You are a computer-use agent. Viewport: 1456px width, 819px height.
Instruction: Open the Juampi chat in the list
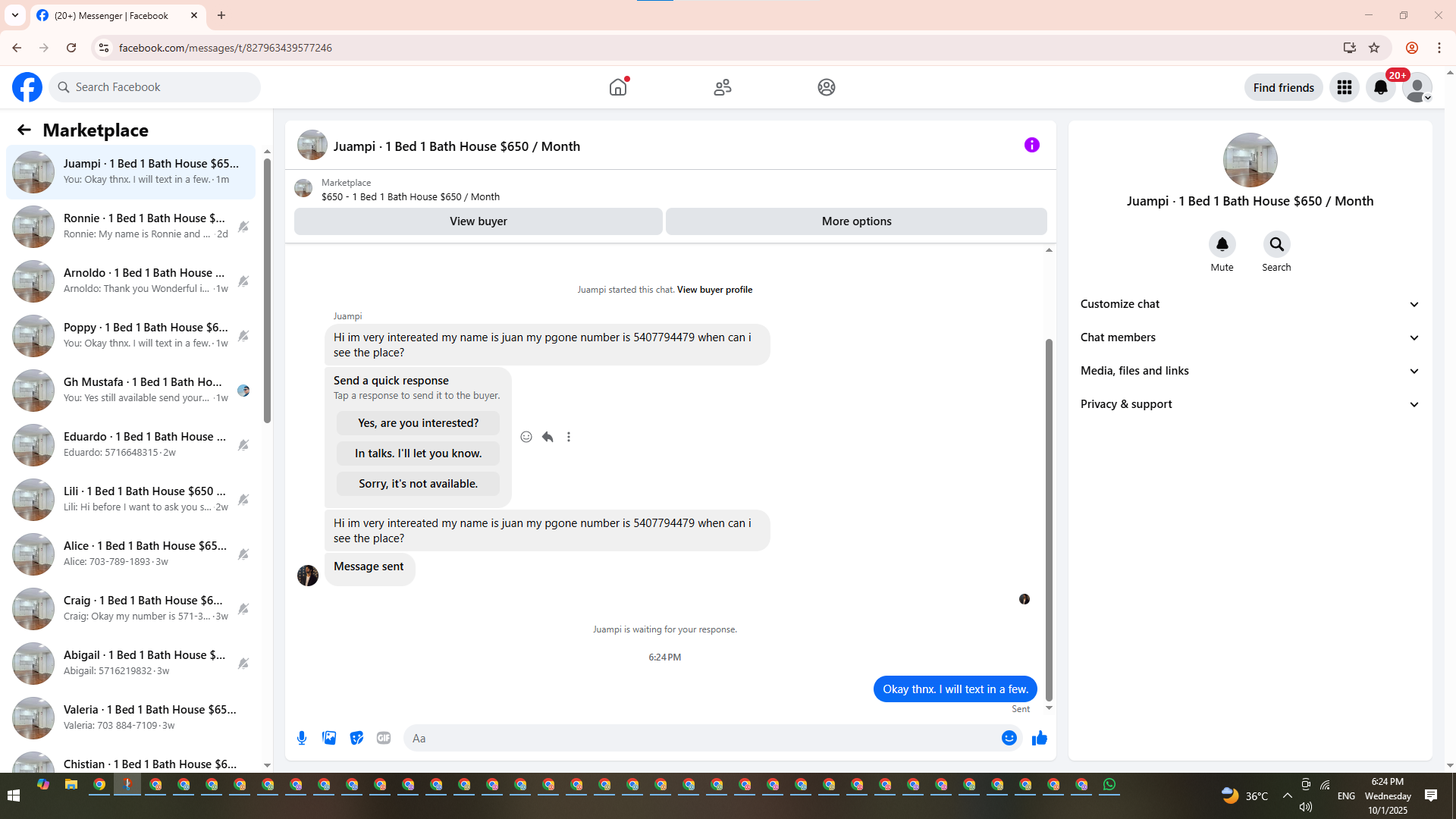pyautogui.click(x=130, y=172)
